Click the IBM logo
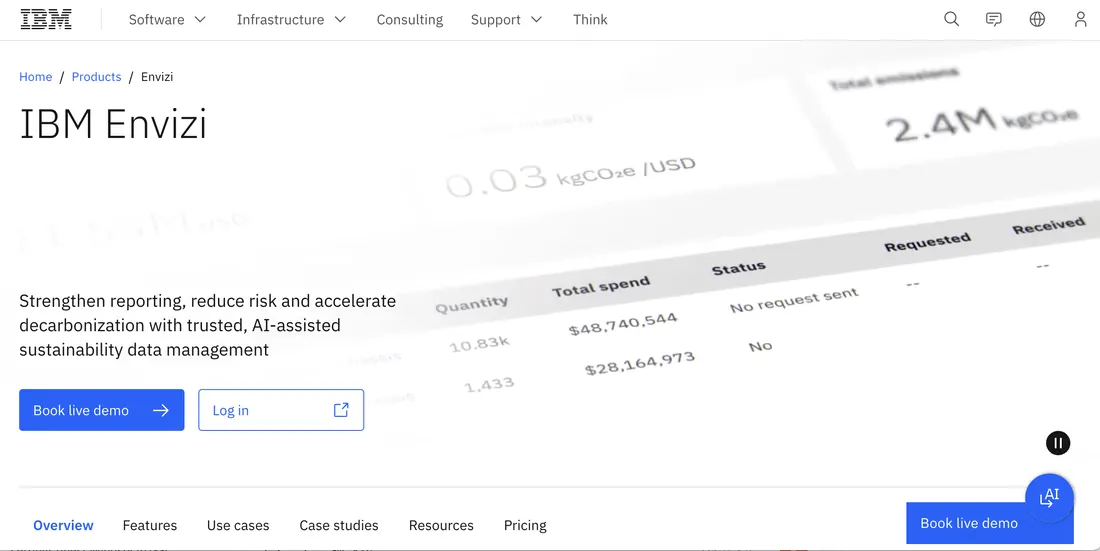1100x551 pixels. [x=46, y=19]
